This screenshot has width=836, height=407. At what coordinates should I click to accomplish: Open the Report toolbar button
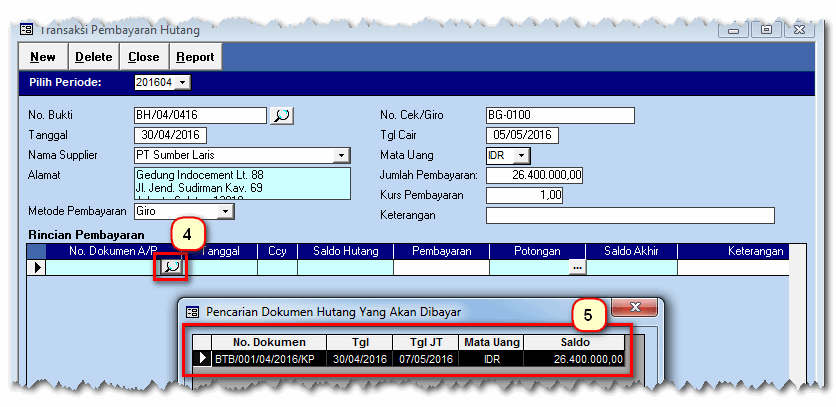(196, 57)
